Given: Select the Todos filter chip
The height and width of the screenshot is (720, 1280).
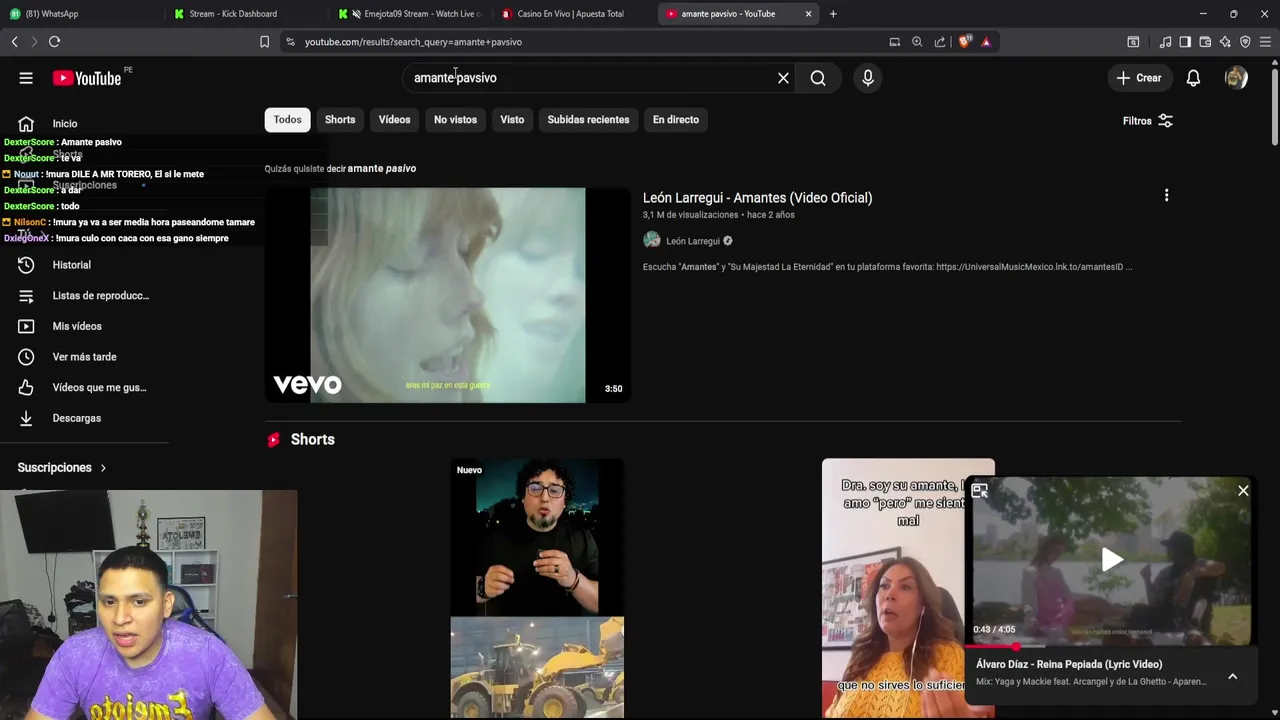Looking at the screenshot, I should [287, 120].
